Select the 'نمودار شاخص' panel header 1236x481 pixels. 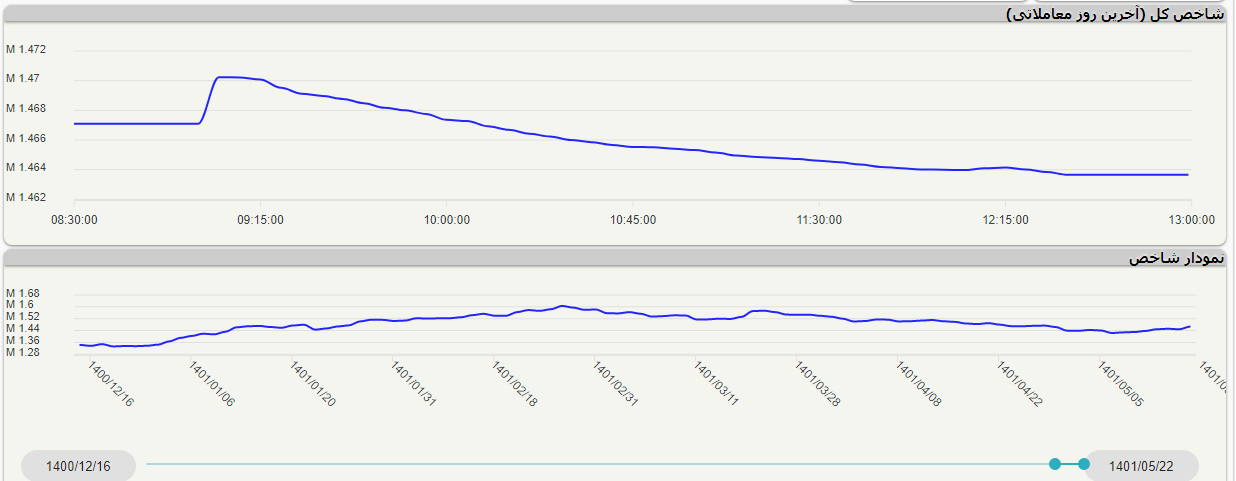pos(1176,258)
